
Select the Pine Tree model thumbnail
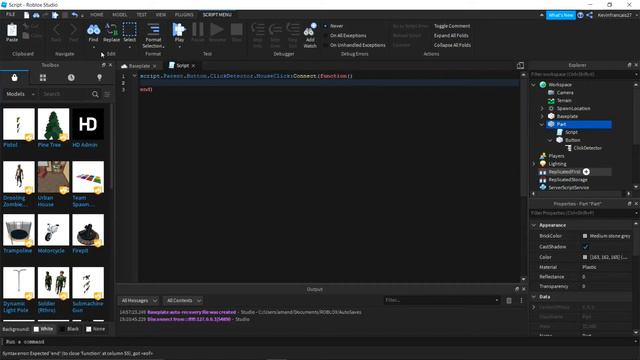[x=53, y=124]
